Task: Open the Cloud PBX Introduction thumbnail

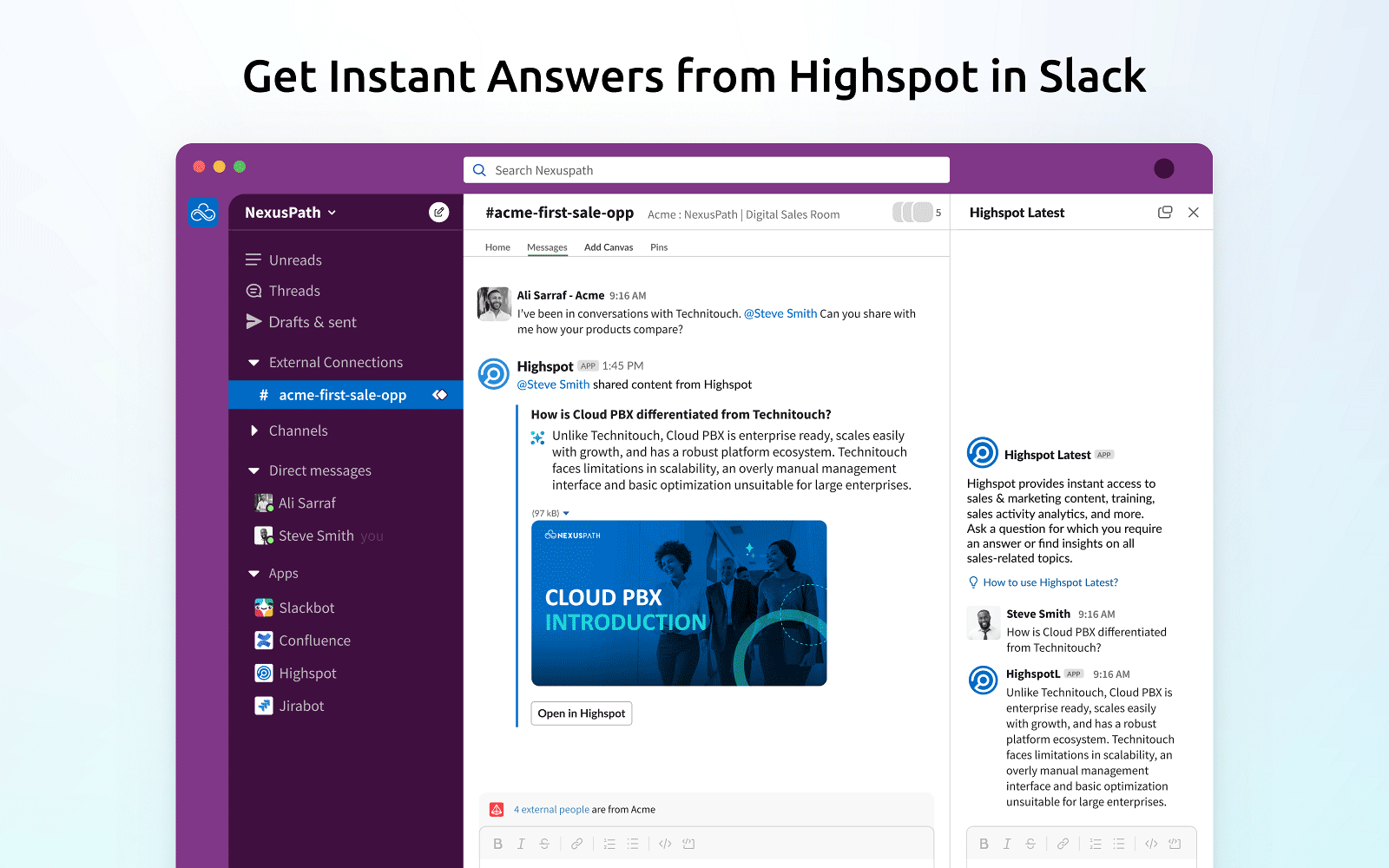Action: click(679, 603)
